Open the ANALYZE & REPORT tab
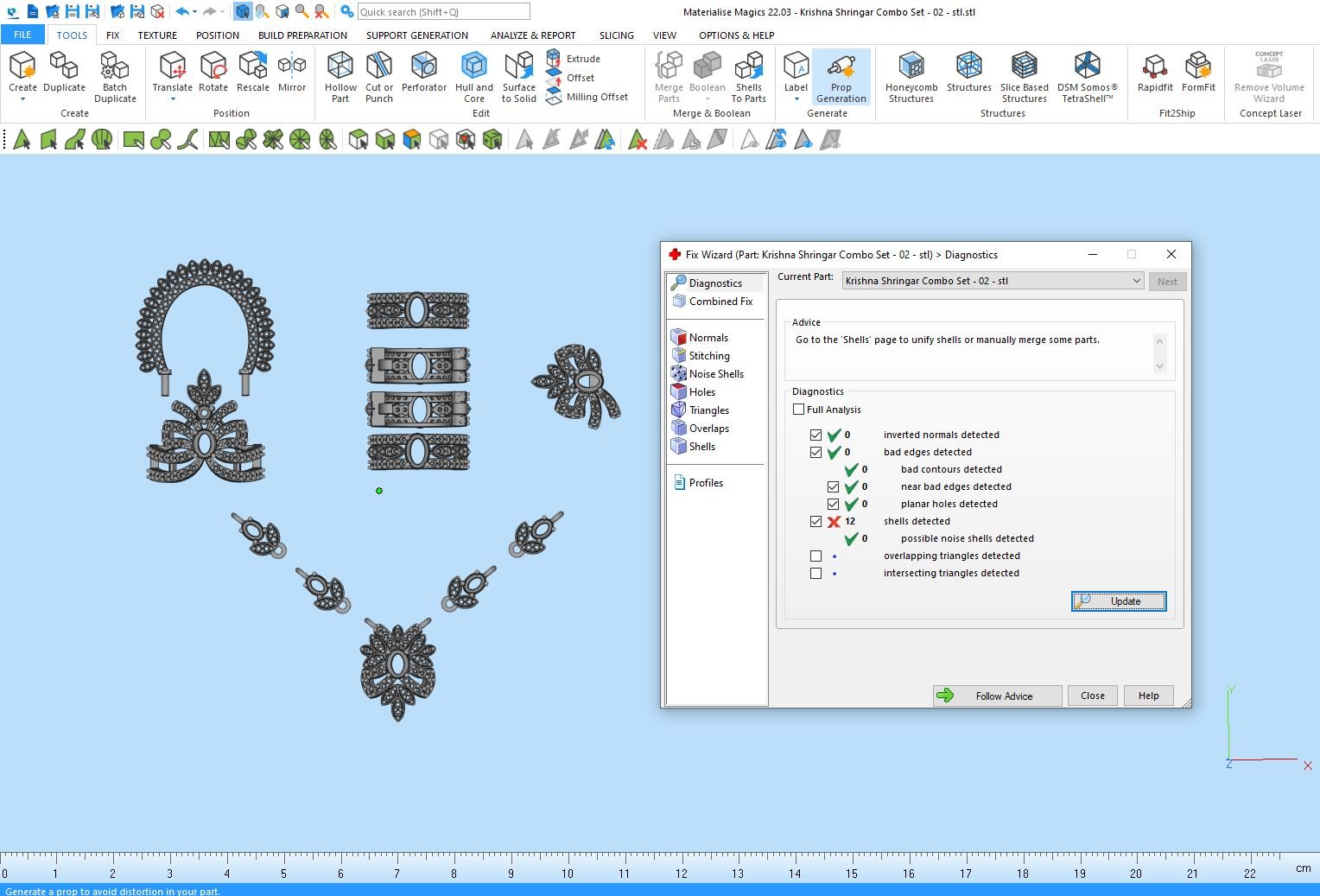Viewport: 1320px width, 896px height. tap(532, 35)
